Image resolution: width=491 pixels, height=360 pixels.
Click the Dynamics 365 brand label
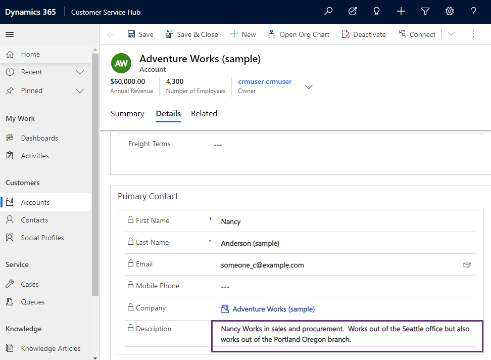30,12
